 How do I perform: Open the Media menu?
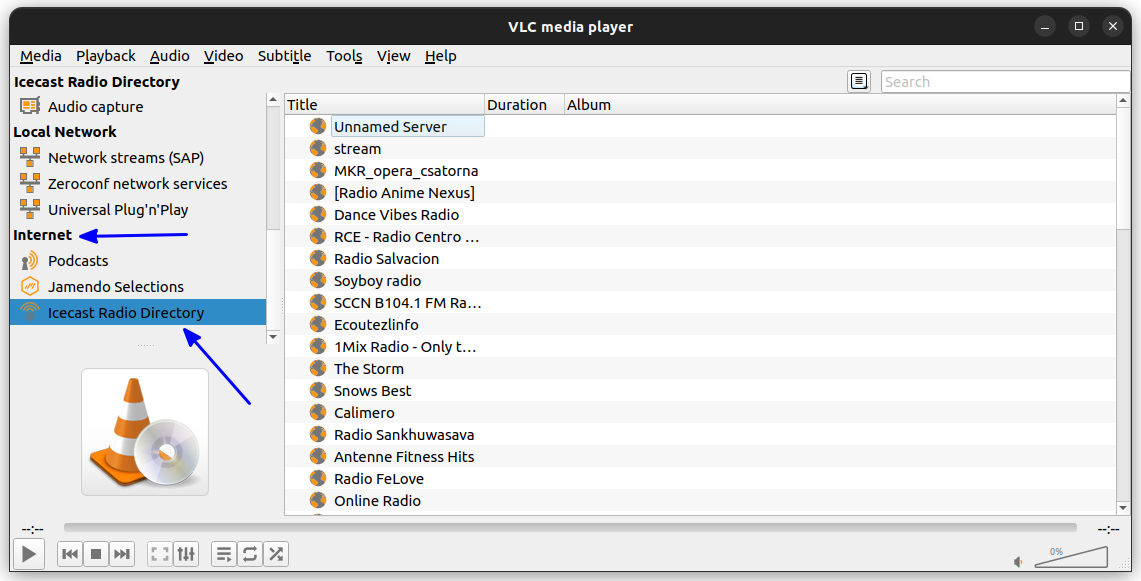tap(41, 56)
